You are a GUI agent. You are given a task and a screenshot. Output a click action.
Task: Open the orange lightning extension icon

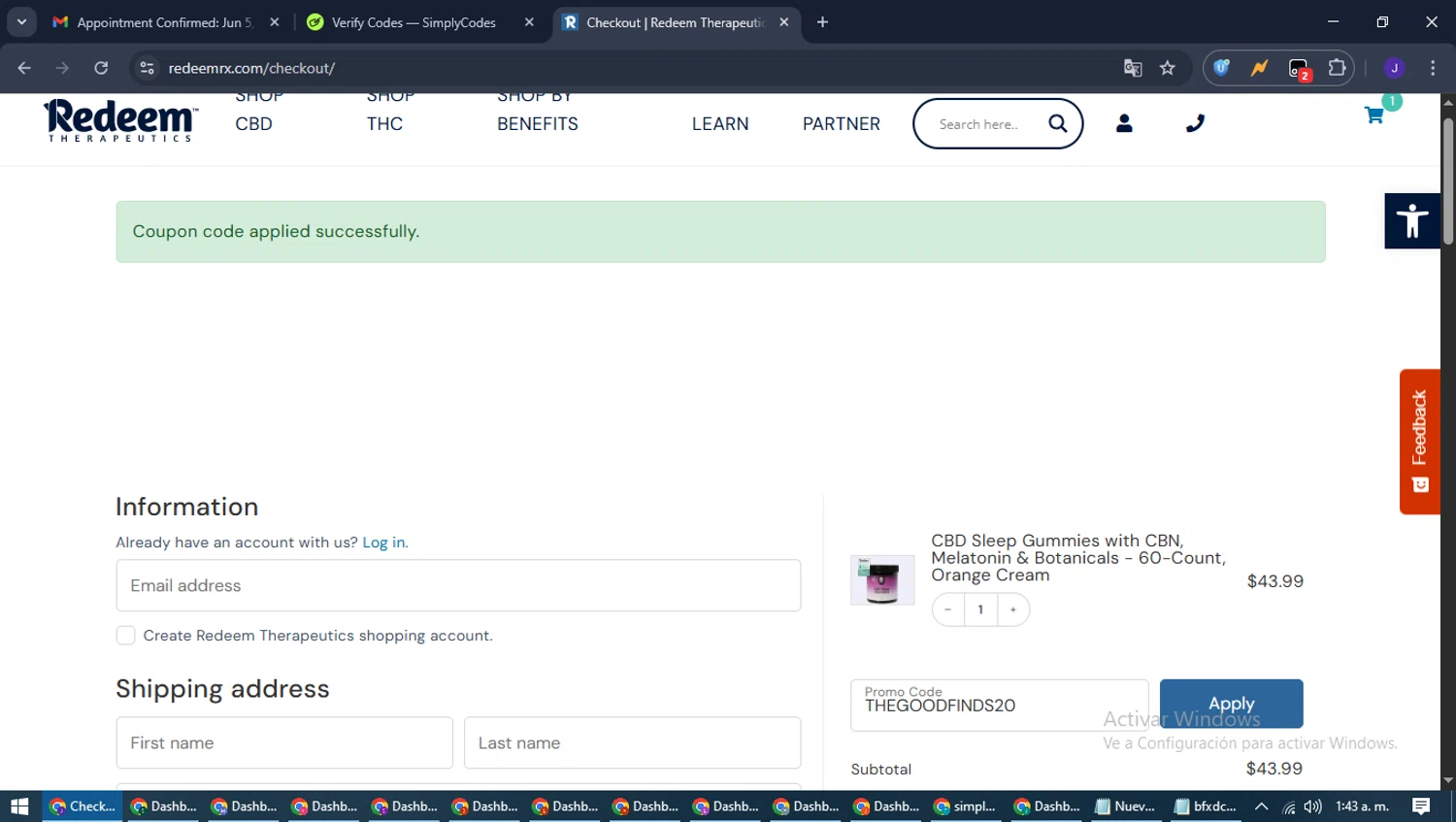pos(1260,68)
